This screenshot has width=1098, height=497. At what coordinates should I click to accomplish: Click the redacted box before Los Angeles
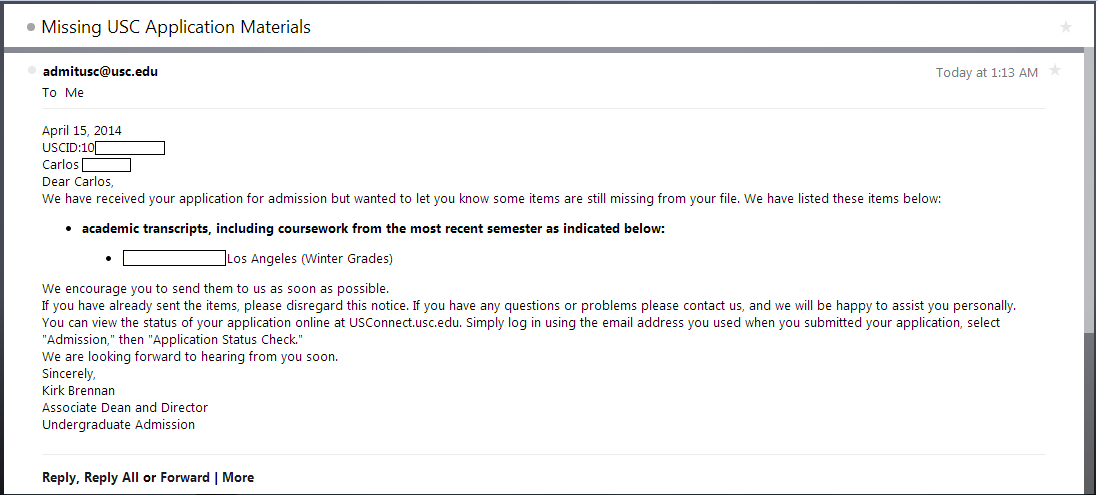174,258
